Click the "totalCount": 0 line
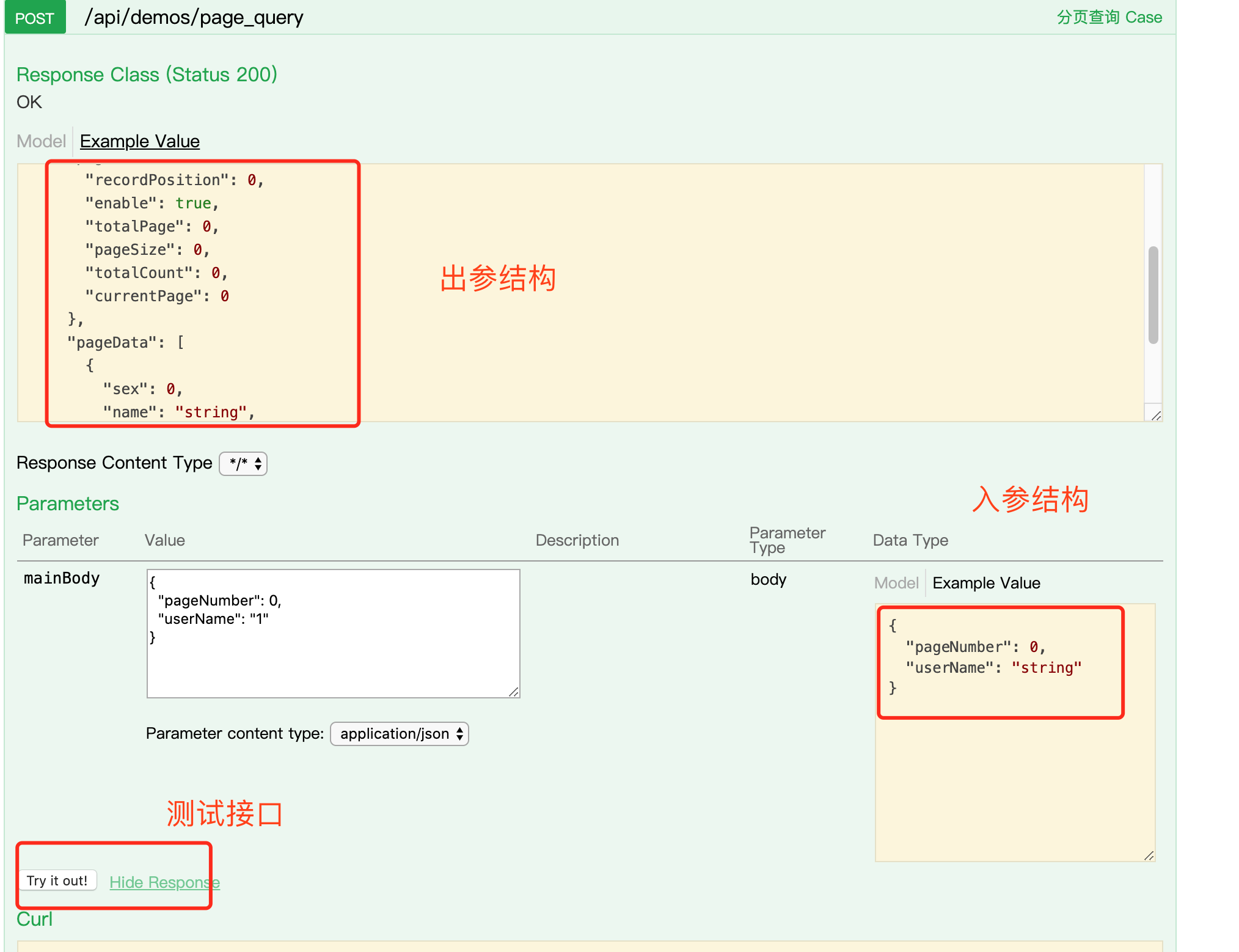The height and width of the screenshot is (952, 1239). [156, 273]
